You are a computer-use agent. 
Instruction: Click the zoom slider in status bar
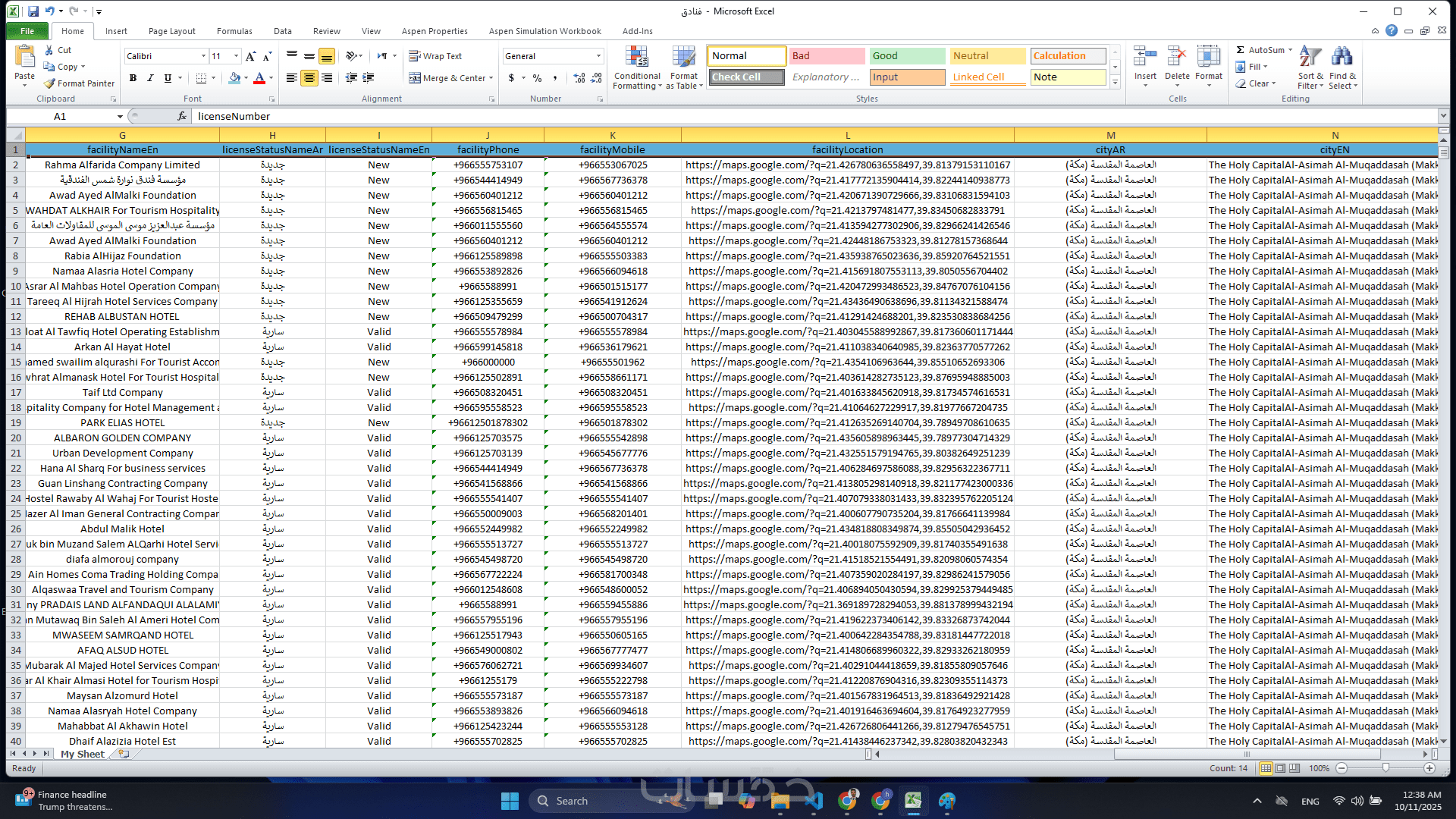pyautogui.click(x=1385, y=768)
